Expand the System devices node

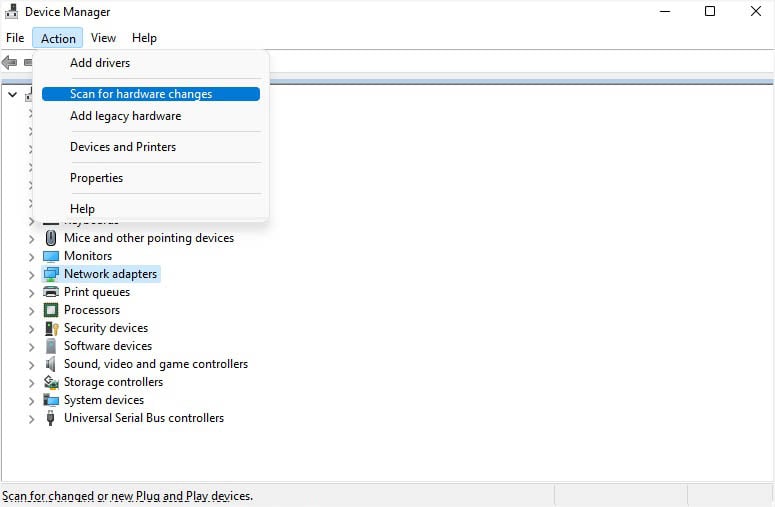31,401
